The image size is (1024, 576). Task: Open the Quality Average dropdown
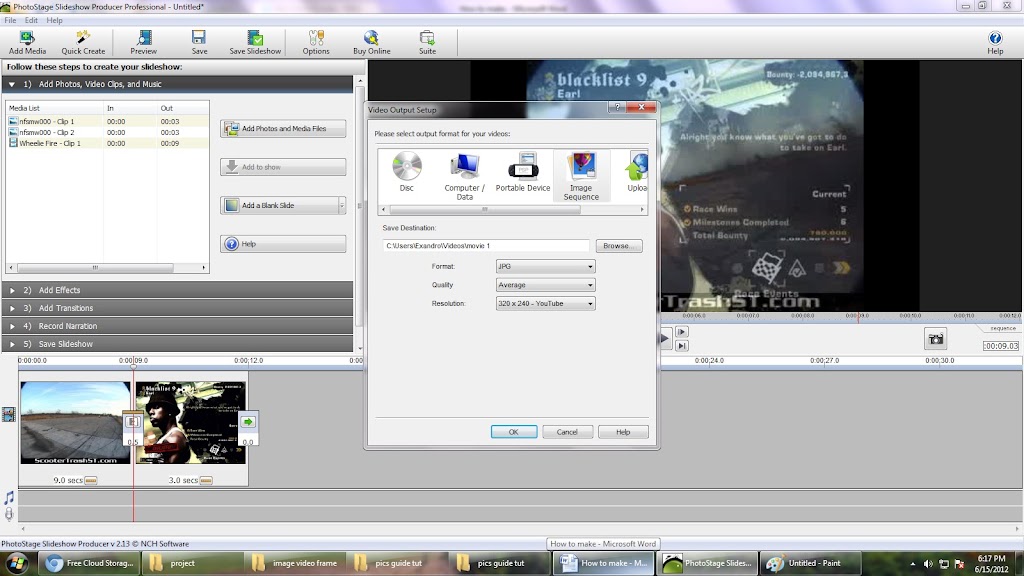coord(545,285)
